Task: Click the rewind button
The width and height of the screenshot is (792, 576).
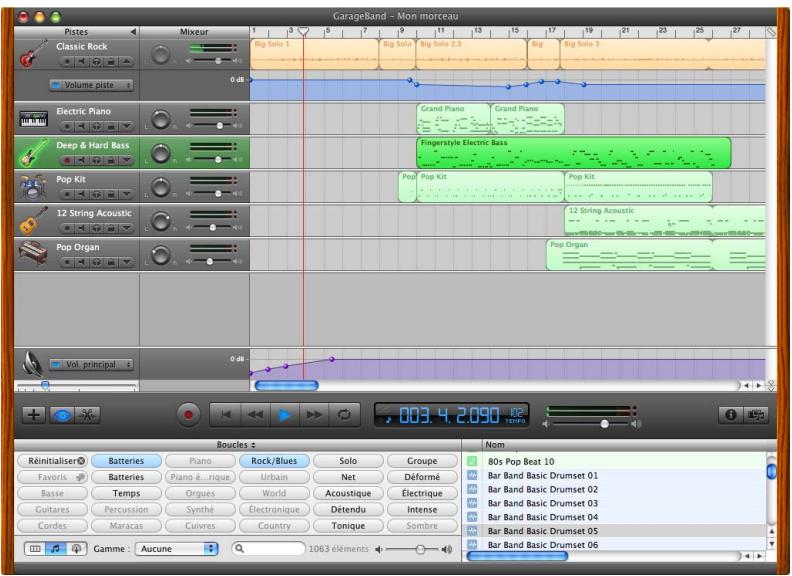Action: [x=255, y=415]
